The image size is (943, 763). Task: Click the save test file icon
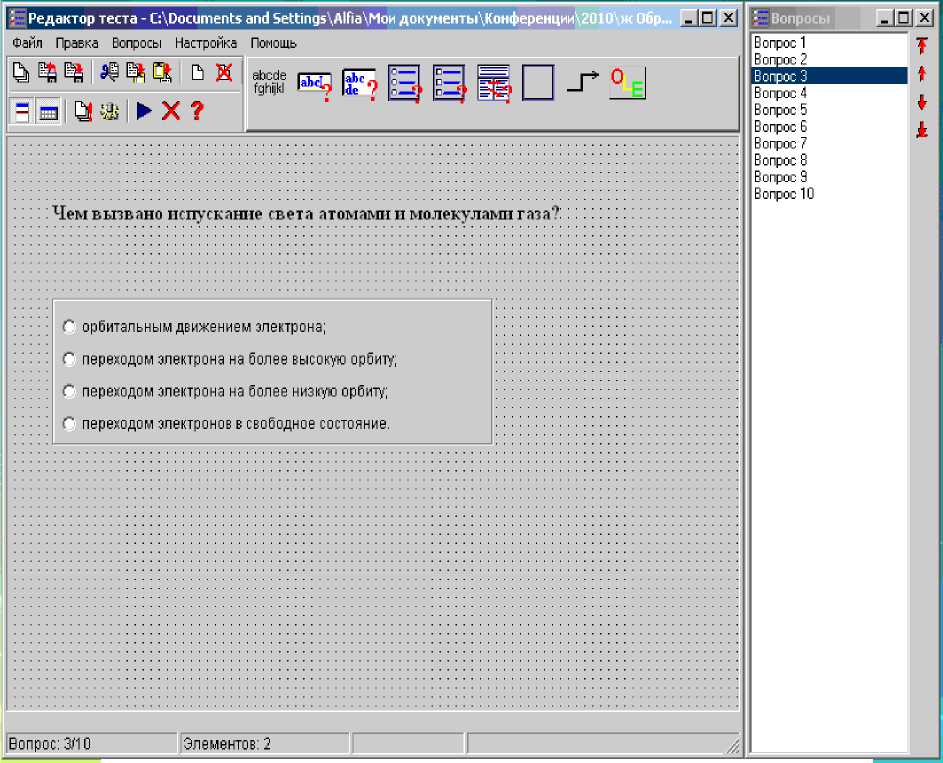coord(74,73)
